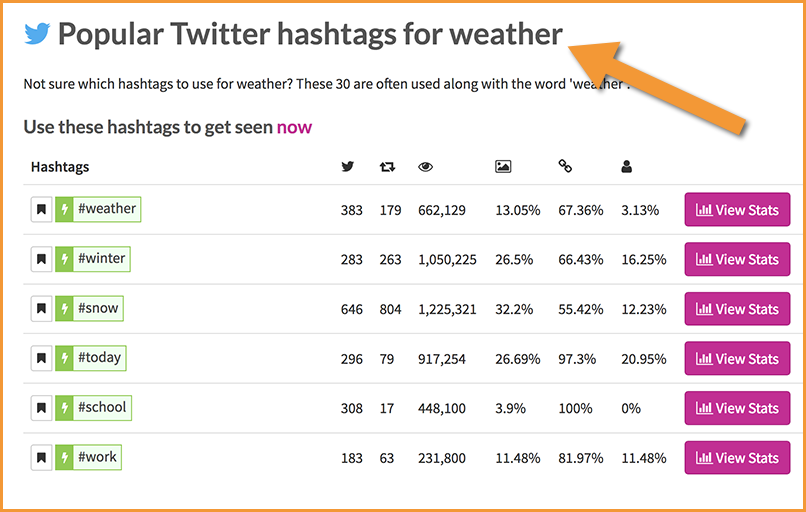Screen dimensions: 806x512
Task: Click the bookmark icon beside #today
Action: pos(42,358)
